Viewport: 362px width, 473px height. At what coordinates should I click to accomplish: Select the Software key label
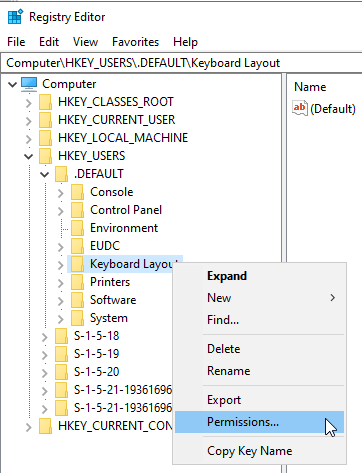click(x=113, y=300)
